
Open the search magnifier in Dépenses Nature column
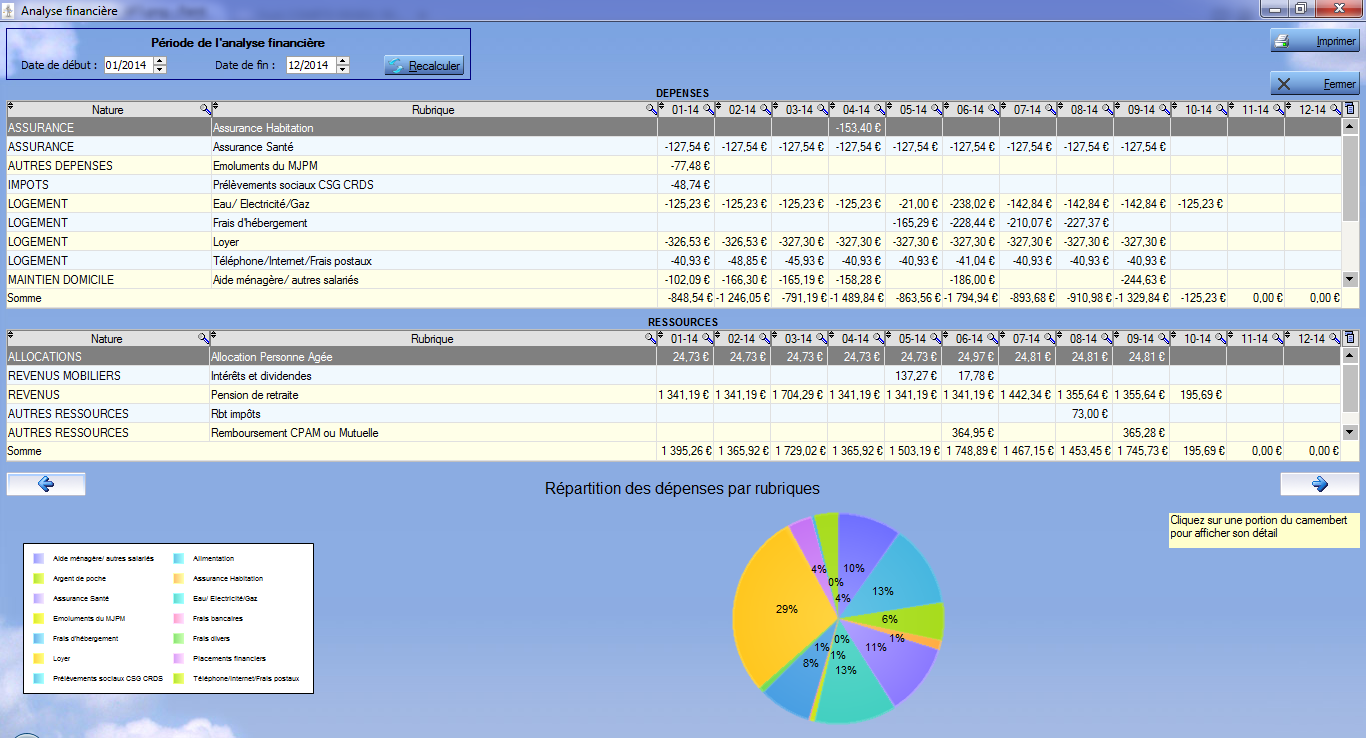205,110
